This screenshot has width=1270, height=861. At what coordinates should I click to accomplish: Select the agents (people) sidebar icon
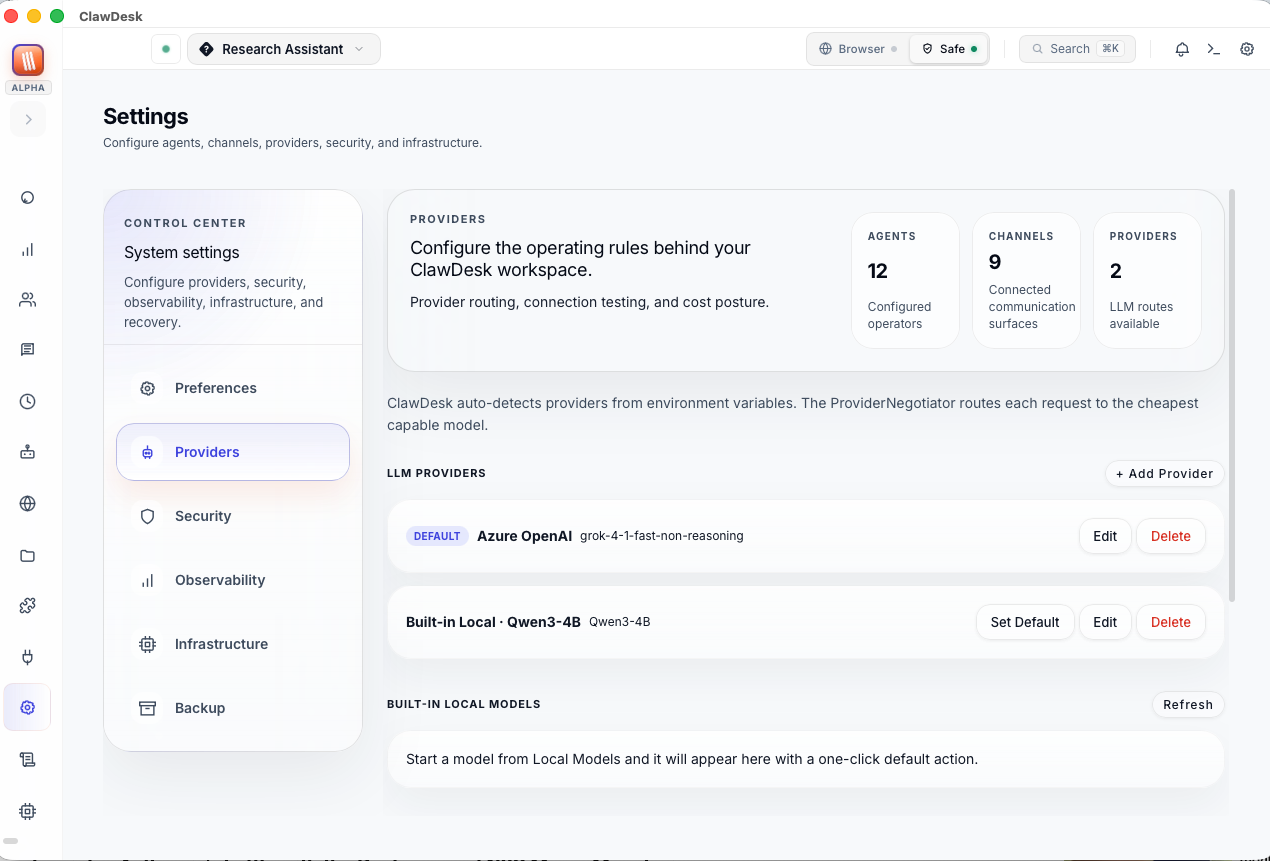(x=27, y=299)
